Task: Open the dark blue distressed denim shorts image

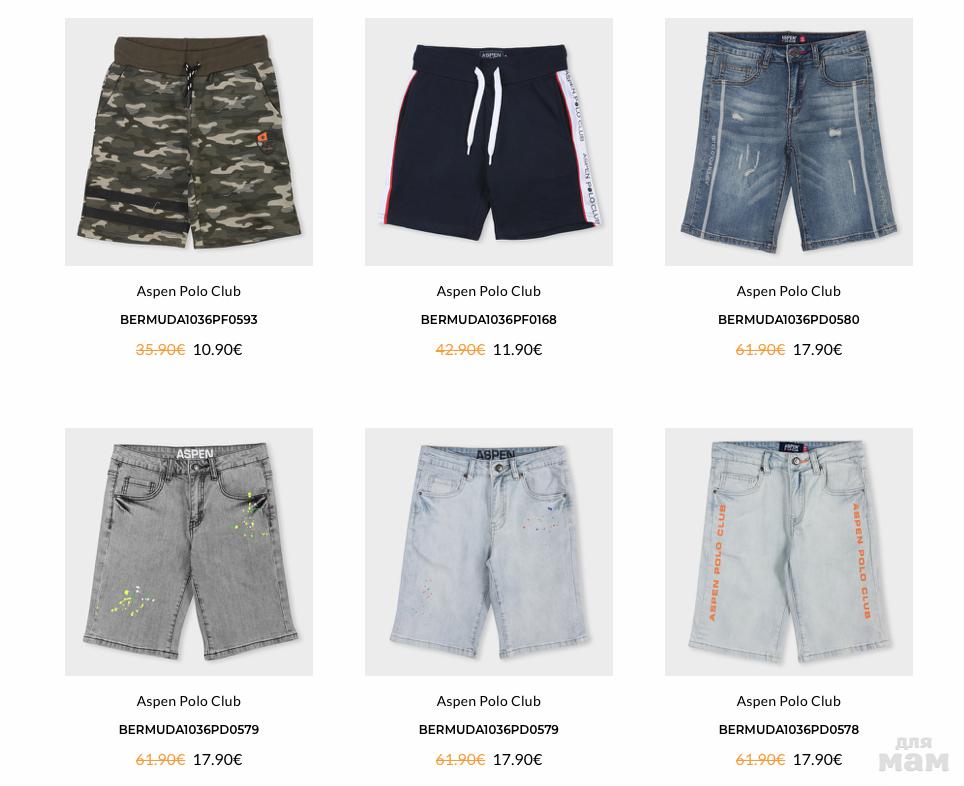Action: tap(789, 142)
